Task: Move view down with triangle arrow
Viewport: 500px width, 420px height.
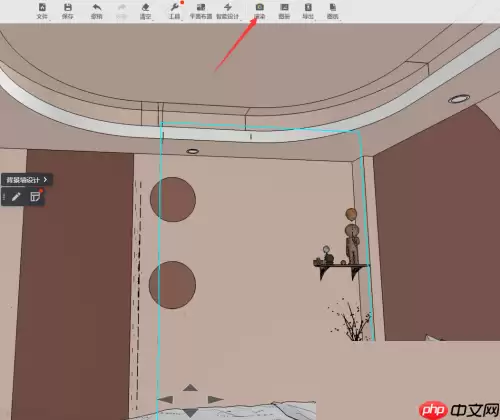Action: tap(190, 412)
